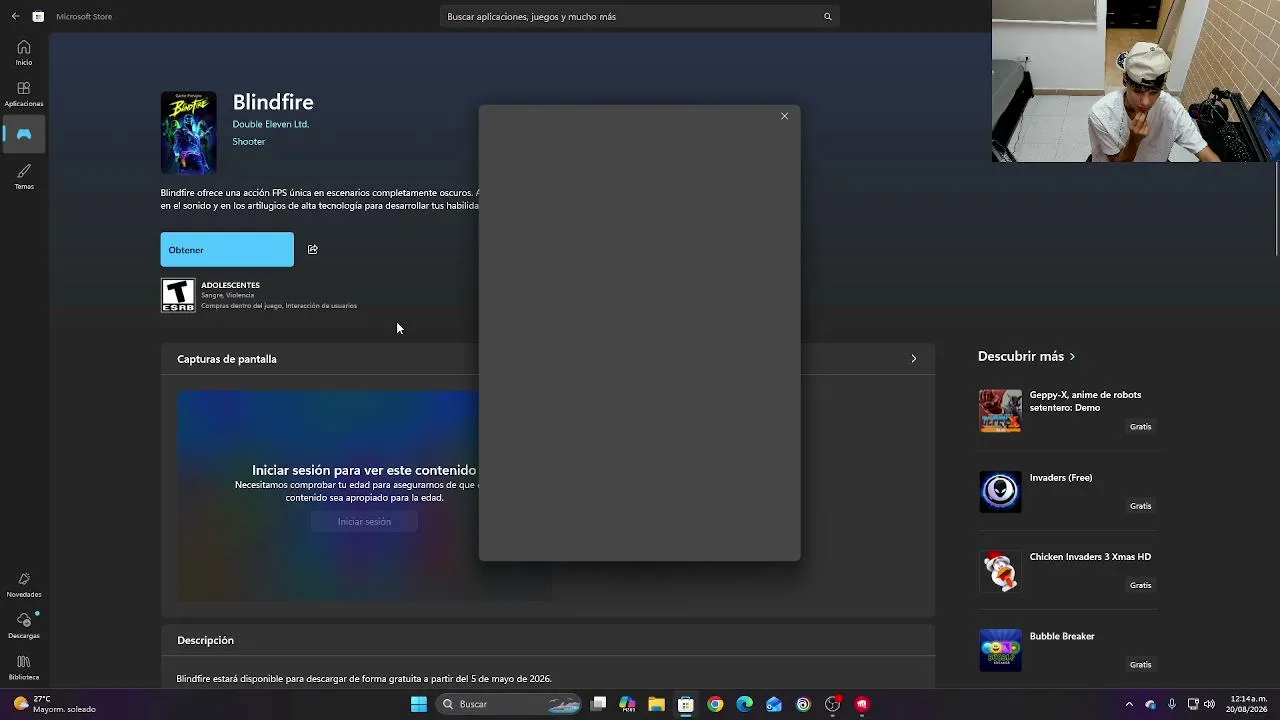Go back with the Store back arrow

[15, 16]
